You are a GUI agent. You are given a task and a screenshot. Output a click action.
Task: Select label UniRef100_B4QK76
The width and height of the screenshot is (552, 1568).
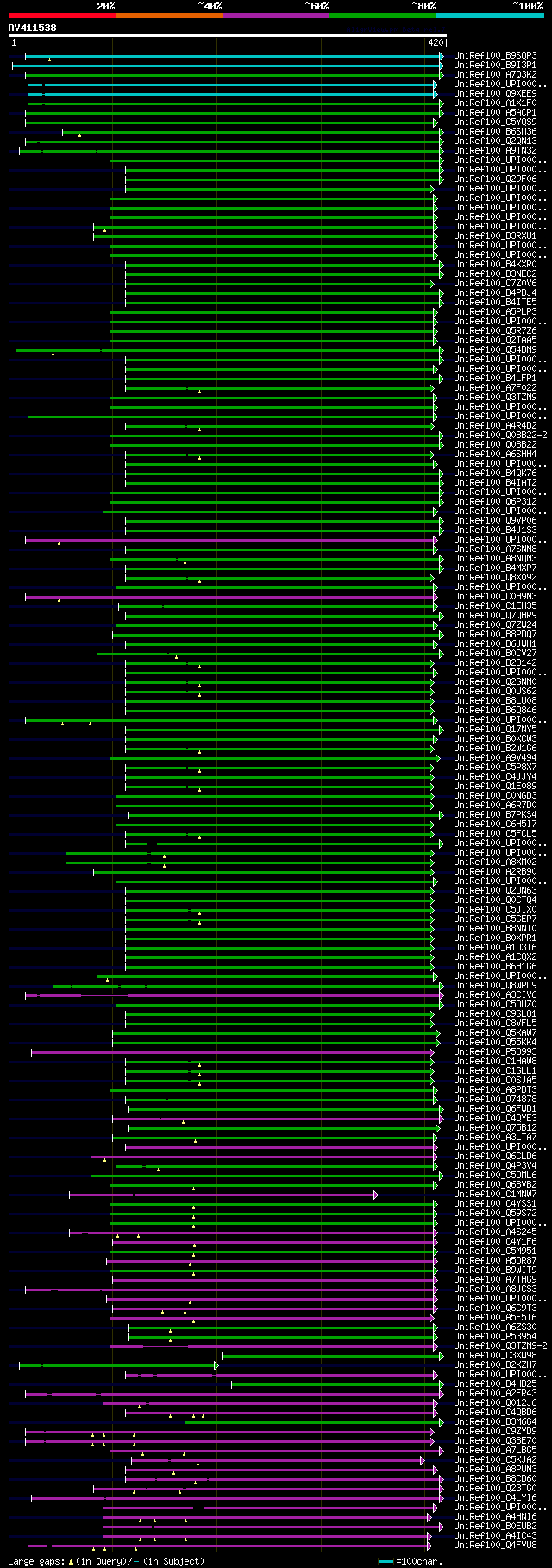click(x=495, y=473)
